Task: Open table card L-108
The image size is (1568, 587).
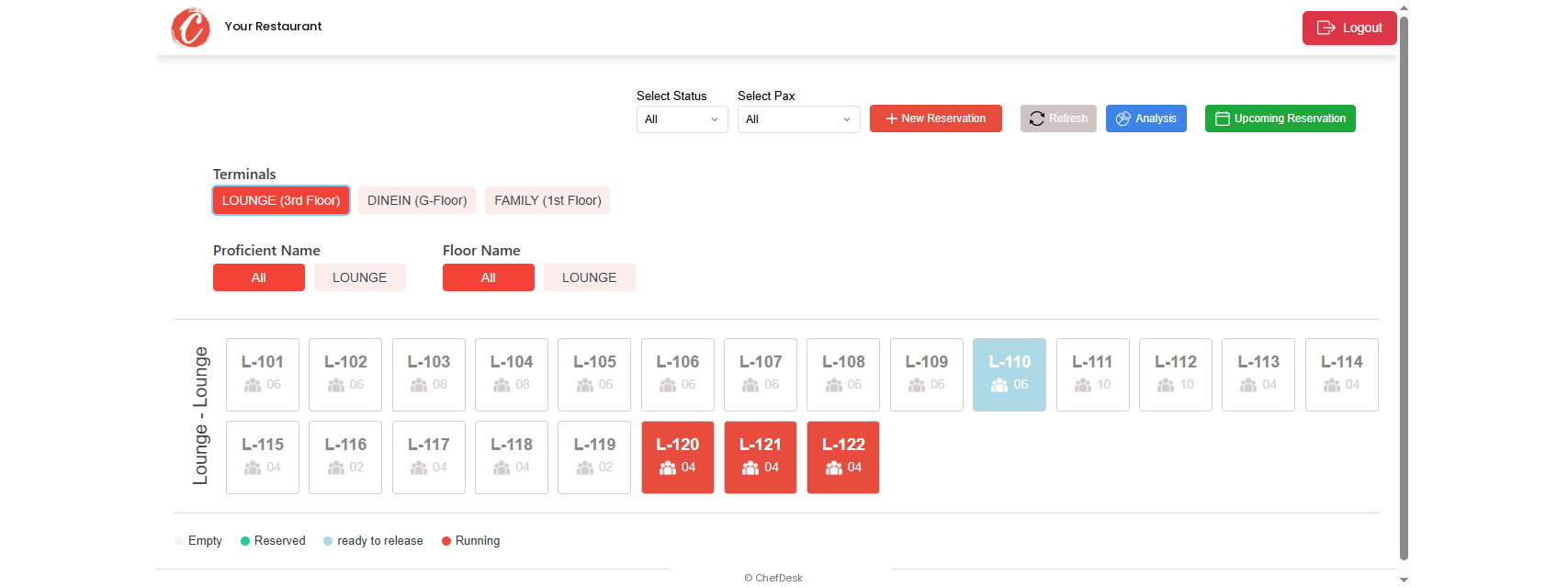Action: click(843, 375)
